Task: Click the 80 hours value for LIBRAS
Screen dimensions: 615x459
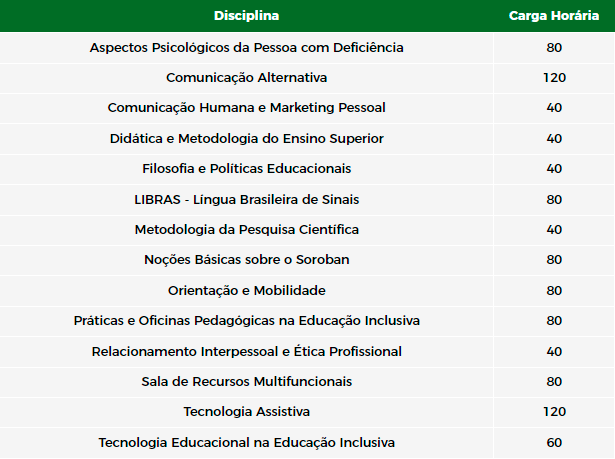Action: click(554, 199)
